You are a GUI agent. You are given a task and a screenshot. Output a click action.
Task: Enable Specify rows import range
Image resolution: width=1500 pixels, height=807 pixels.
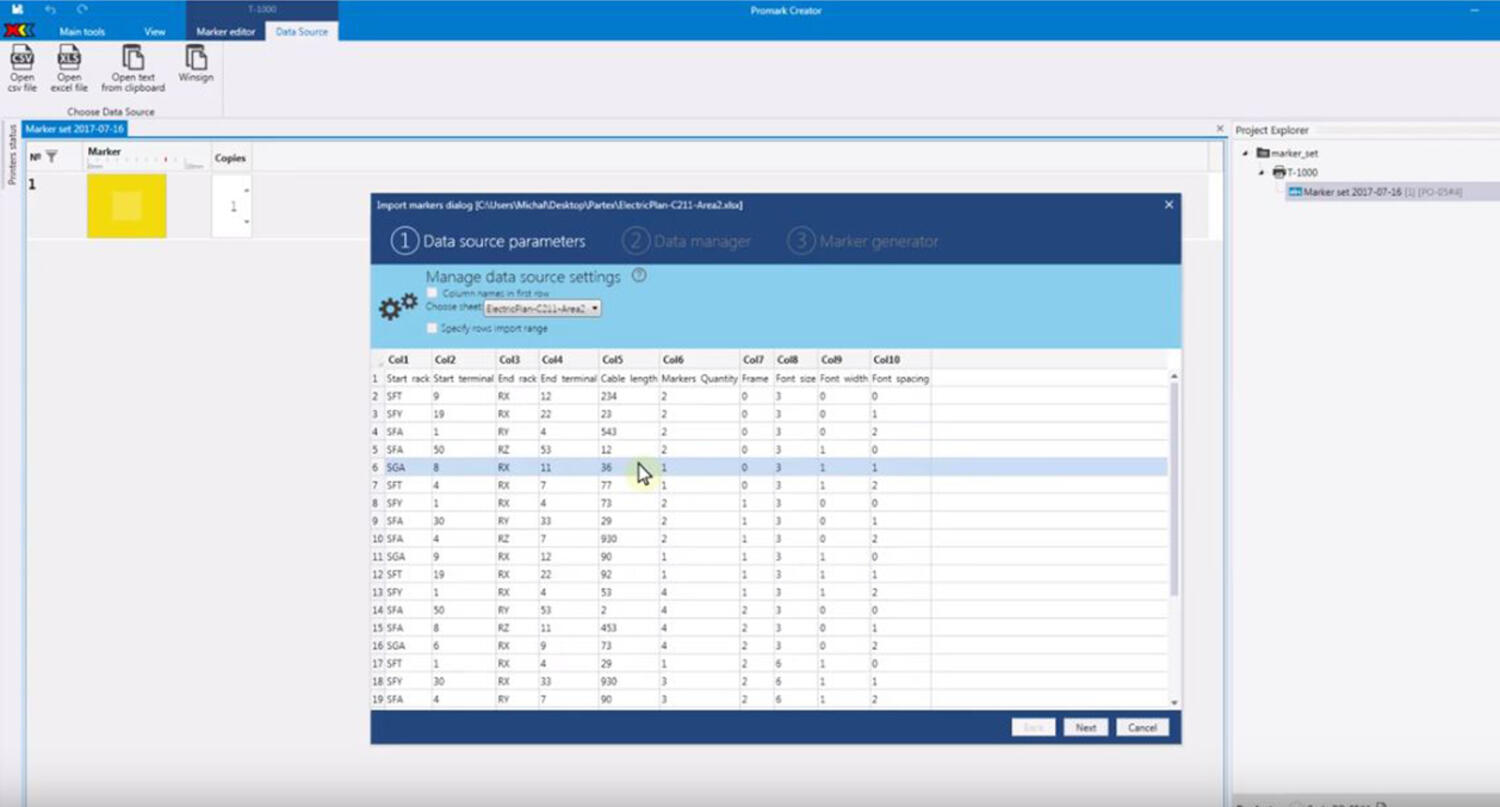tap(432, 327)
